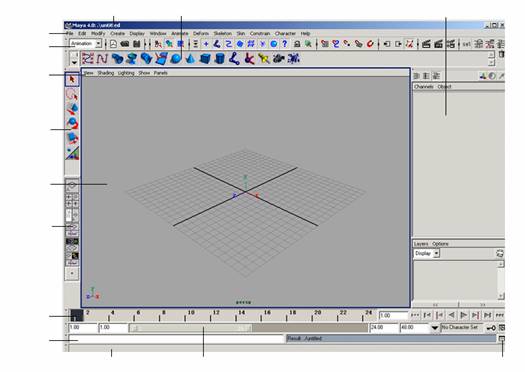Open the Animation menu set dropdown
This screenshot has width=525, height=372.
[x=85, y=44]
